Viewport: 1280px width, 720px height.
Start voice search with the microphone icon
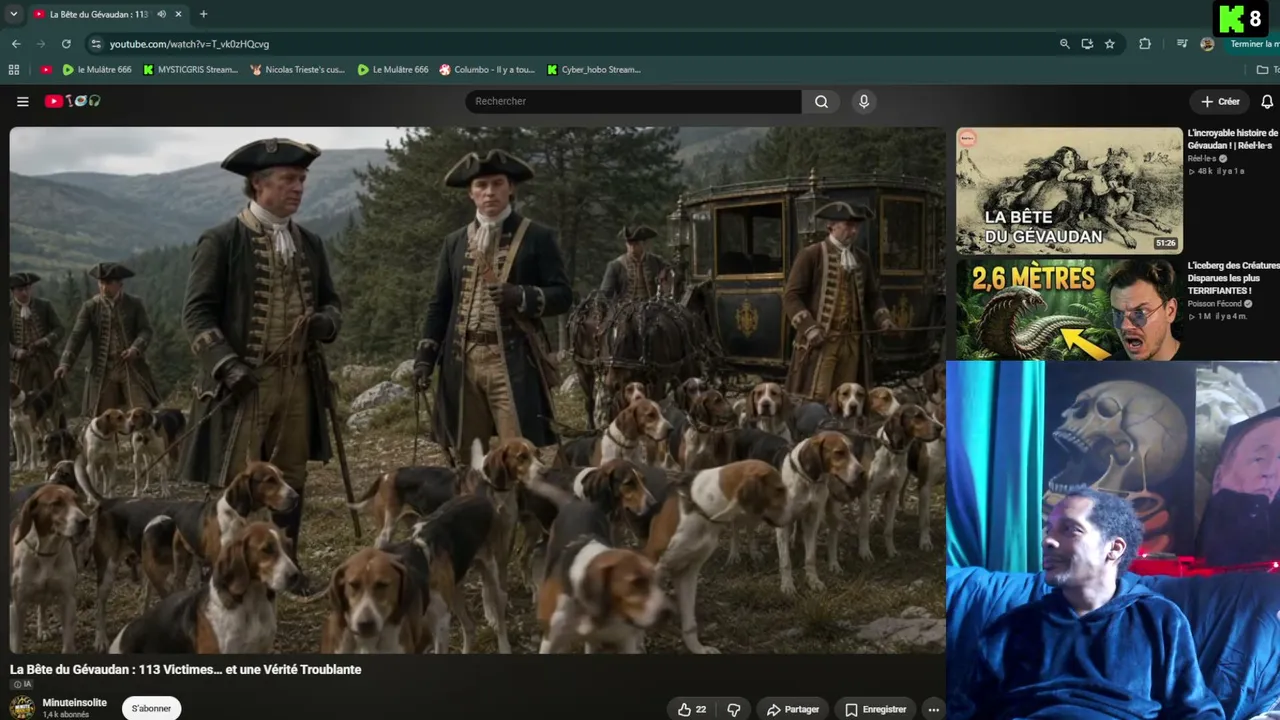point(864,101)
